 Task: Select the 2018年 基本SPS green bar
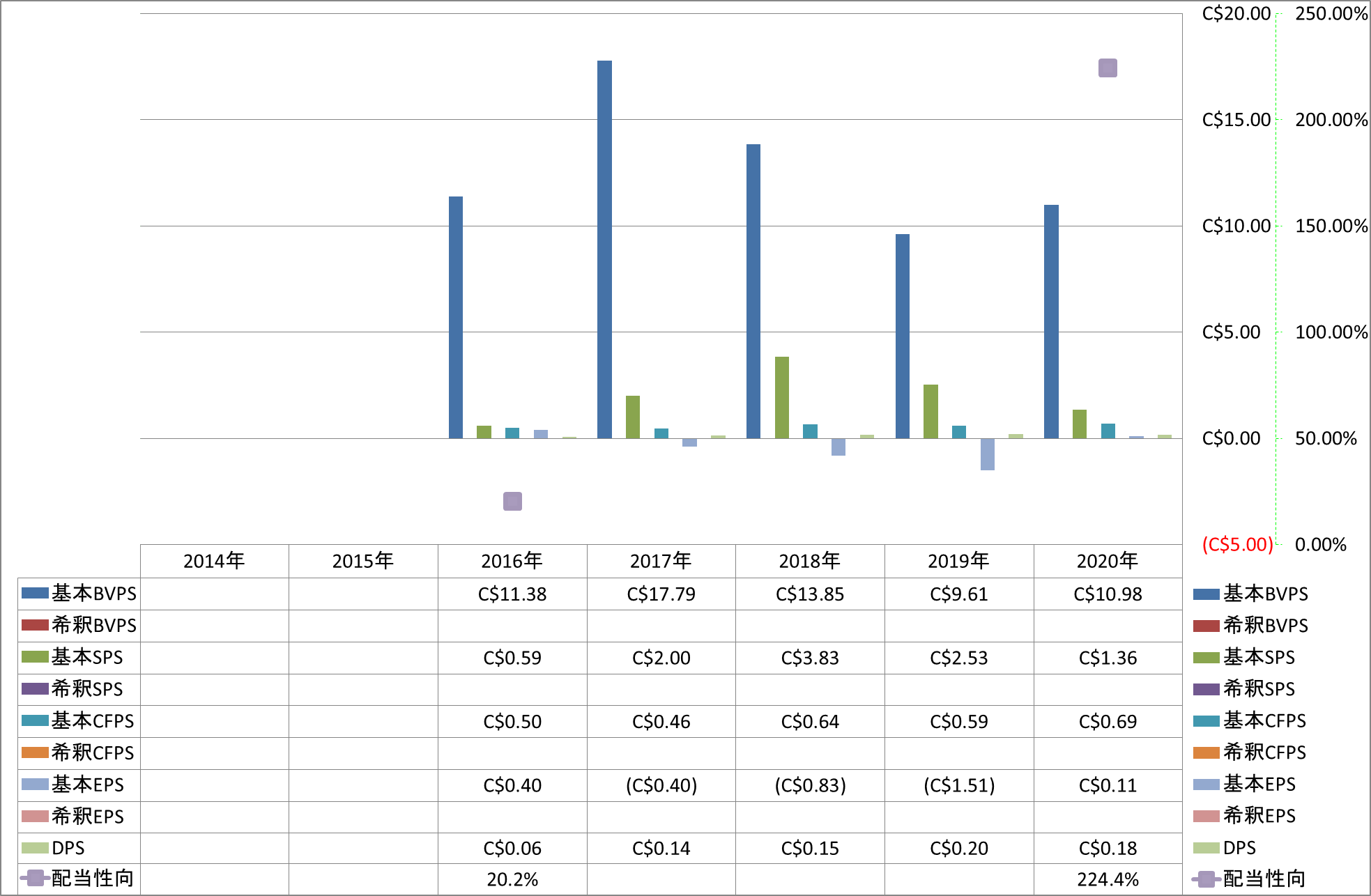[x=782, y=398]
